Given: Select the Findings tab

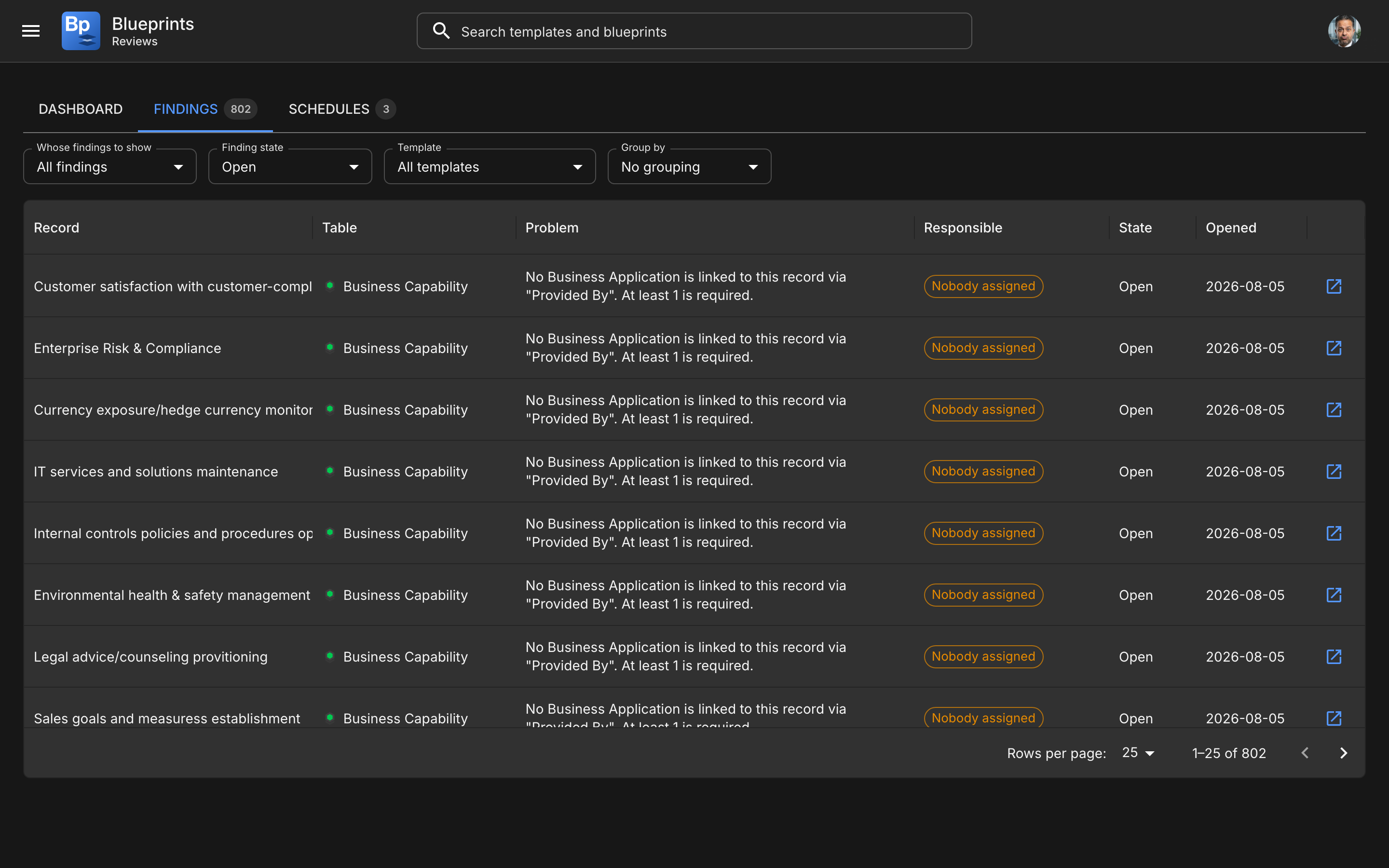Looking at the screenshot, I should click(205, 109).
